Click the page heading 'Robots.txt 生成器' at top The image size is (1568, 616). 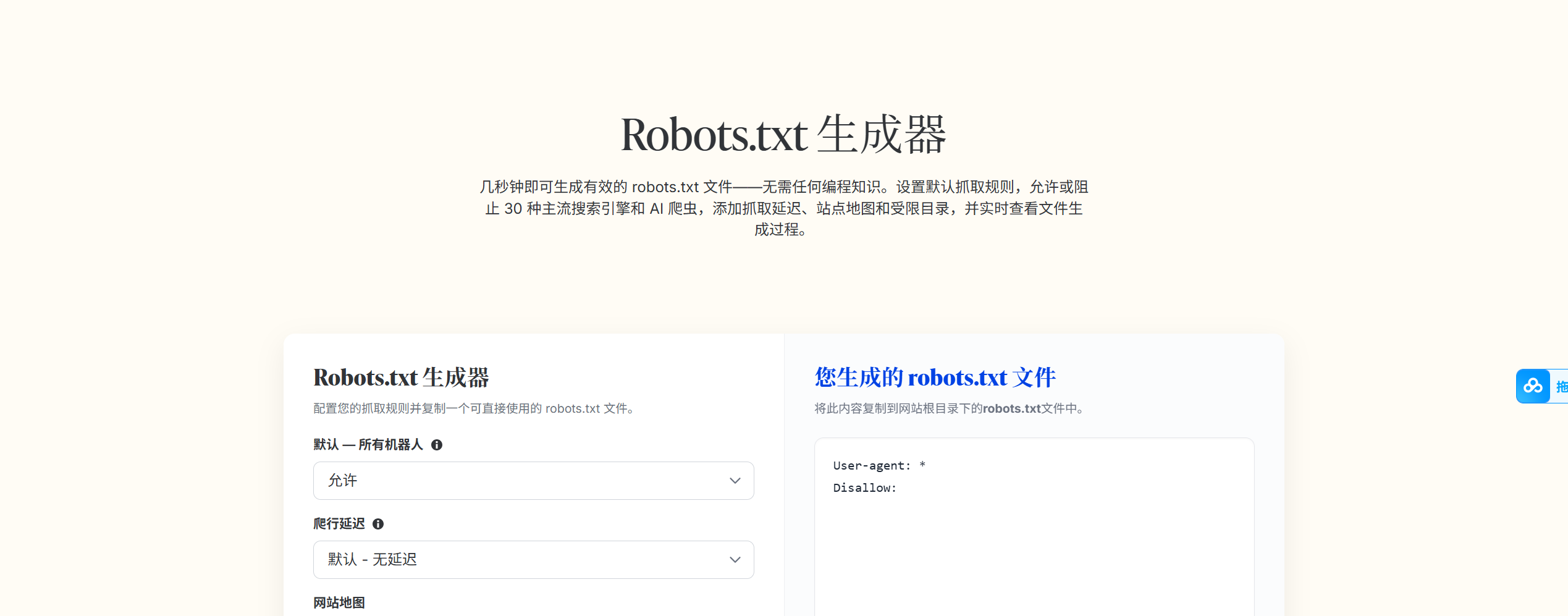click(x=783, y=135)
